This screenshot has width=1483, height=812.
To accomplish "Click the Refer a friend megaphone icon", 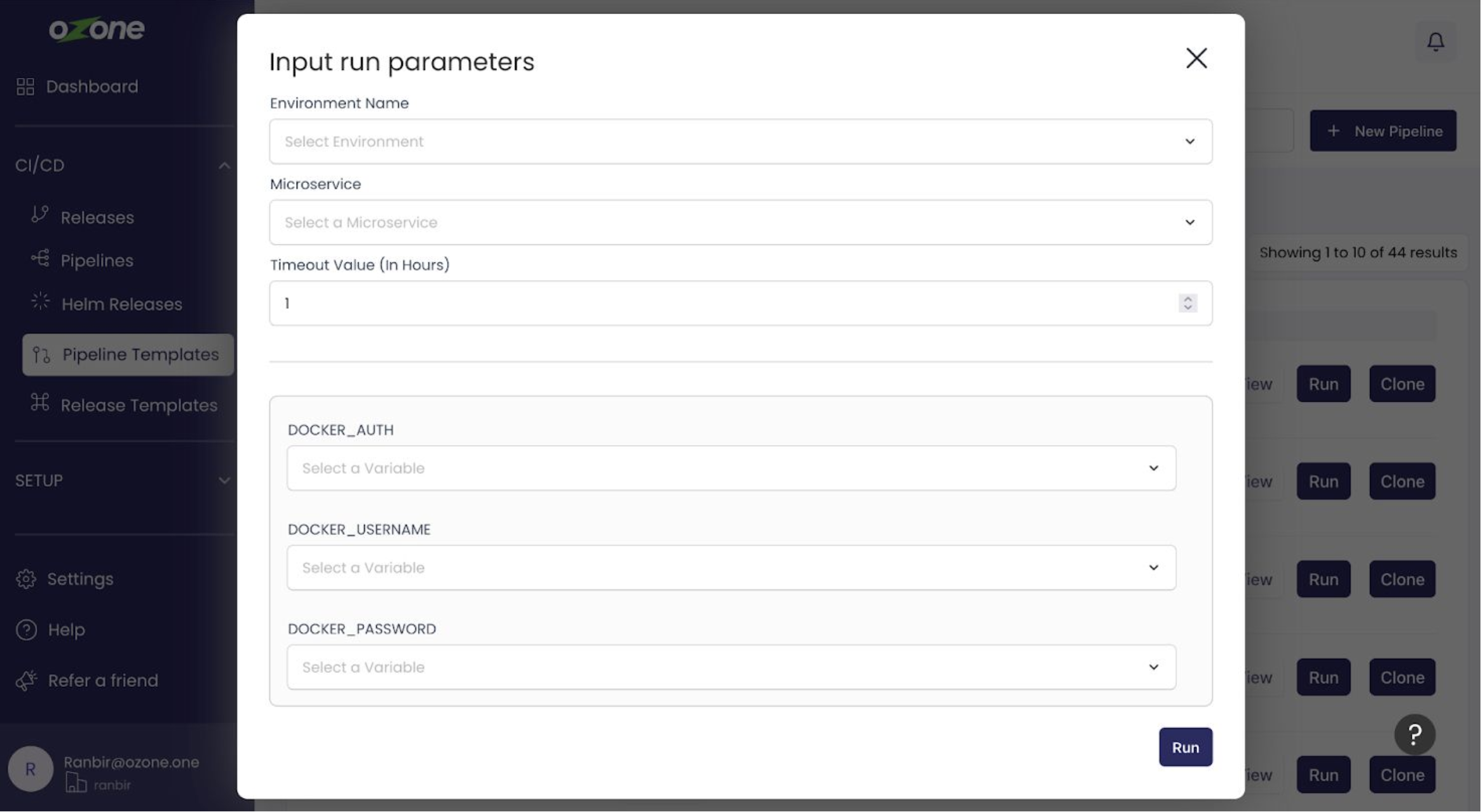I will tap(27, 681).
